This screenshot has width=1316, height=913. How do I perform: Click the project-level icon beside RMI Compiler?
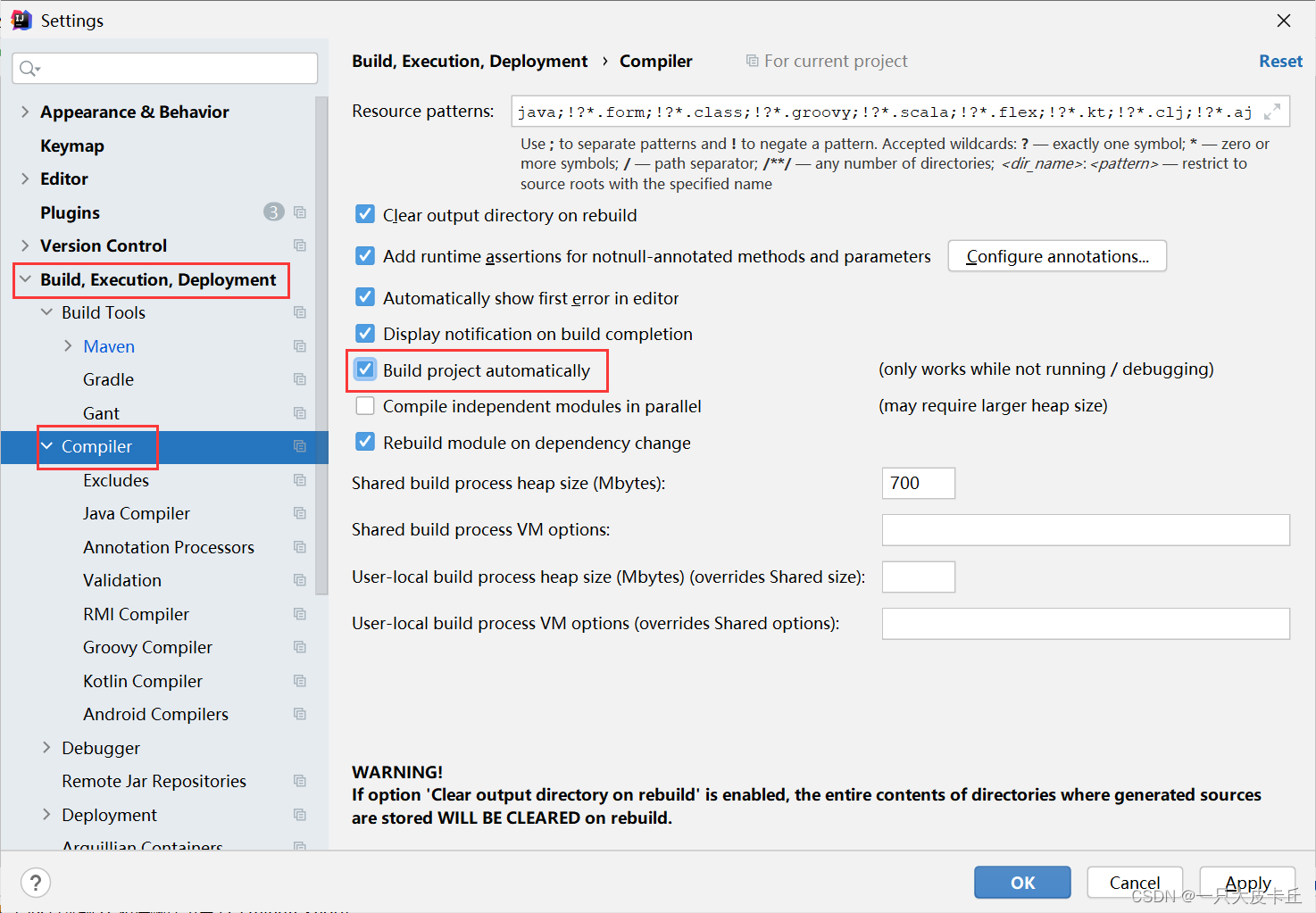tap(300, 614)
